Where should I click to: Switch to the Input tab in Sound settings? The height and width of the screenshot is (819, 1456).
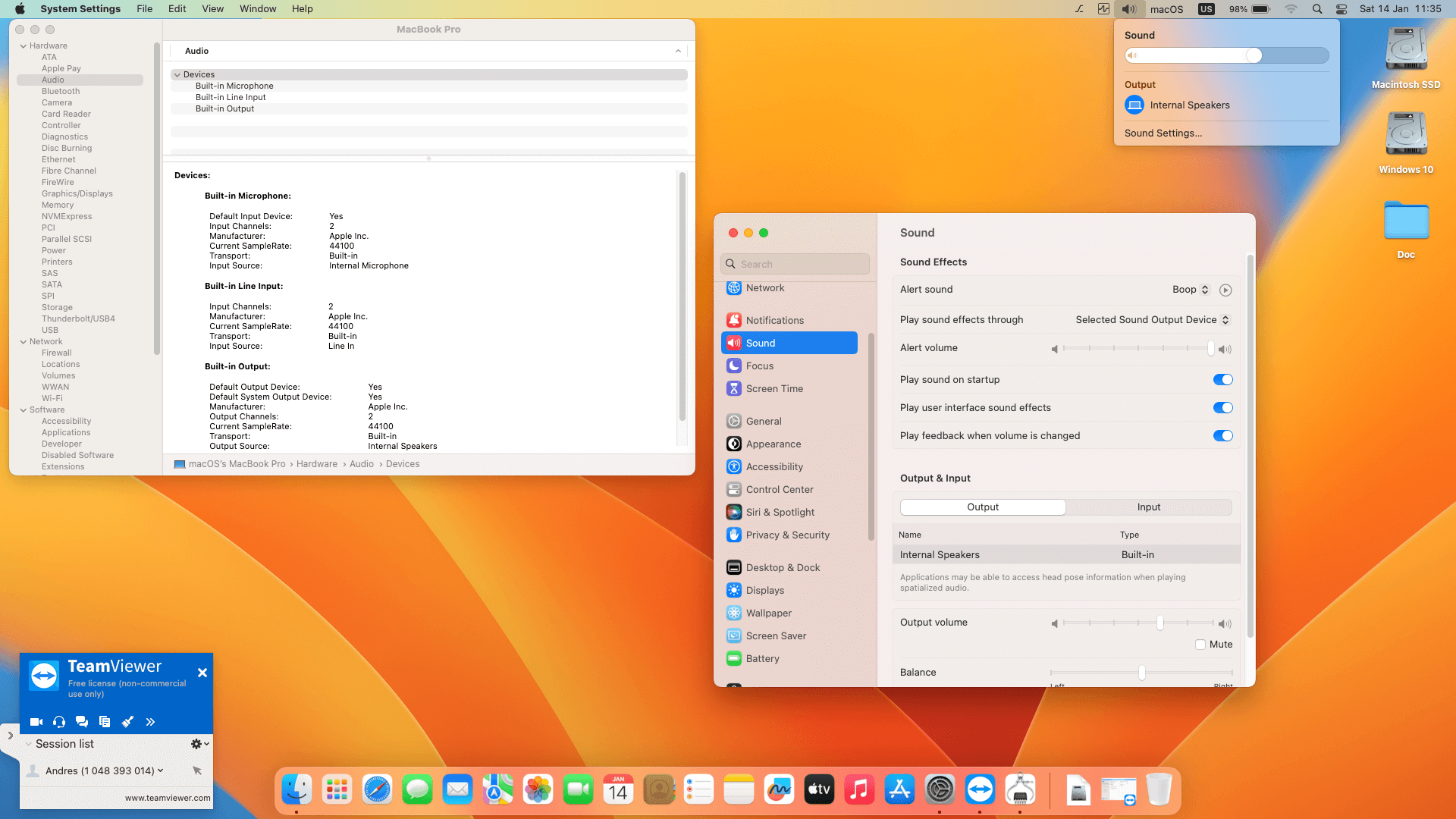tap(1149, 507)
